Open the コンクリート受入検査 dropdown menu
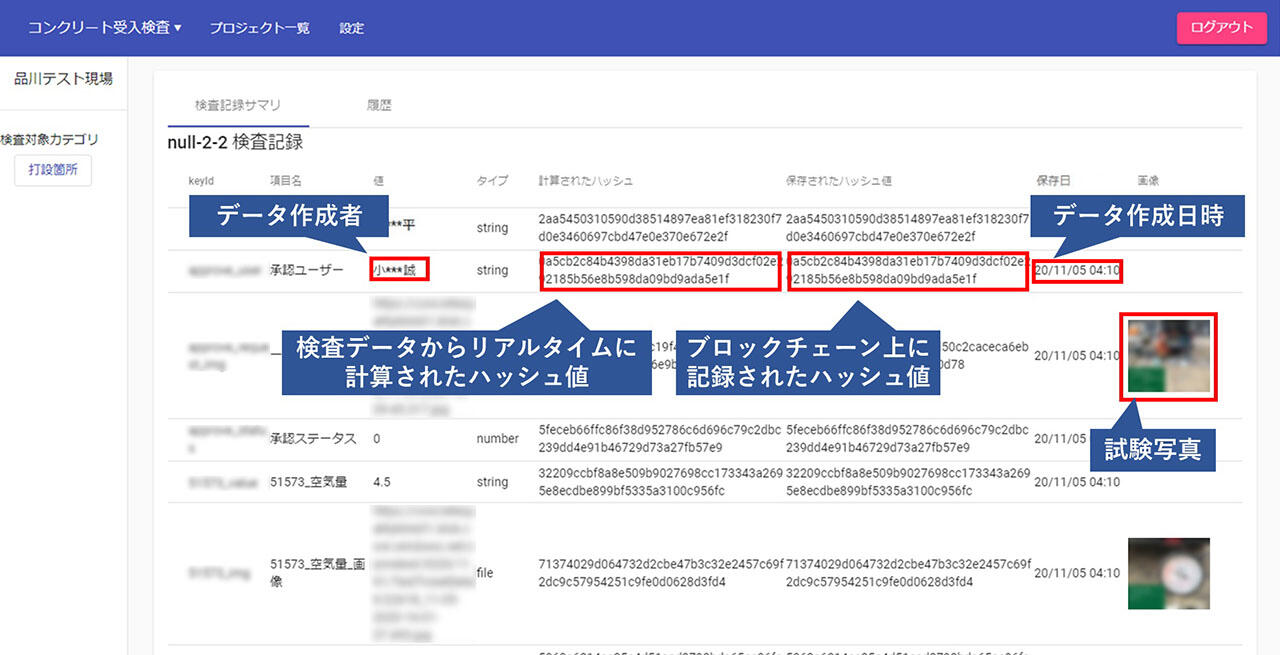Screen dimensions: 1280x655 point(105,28)
